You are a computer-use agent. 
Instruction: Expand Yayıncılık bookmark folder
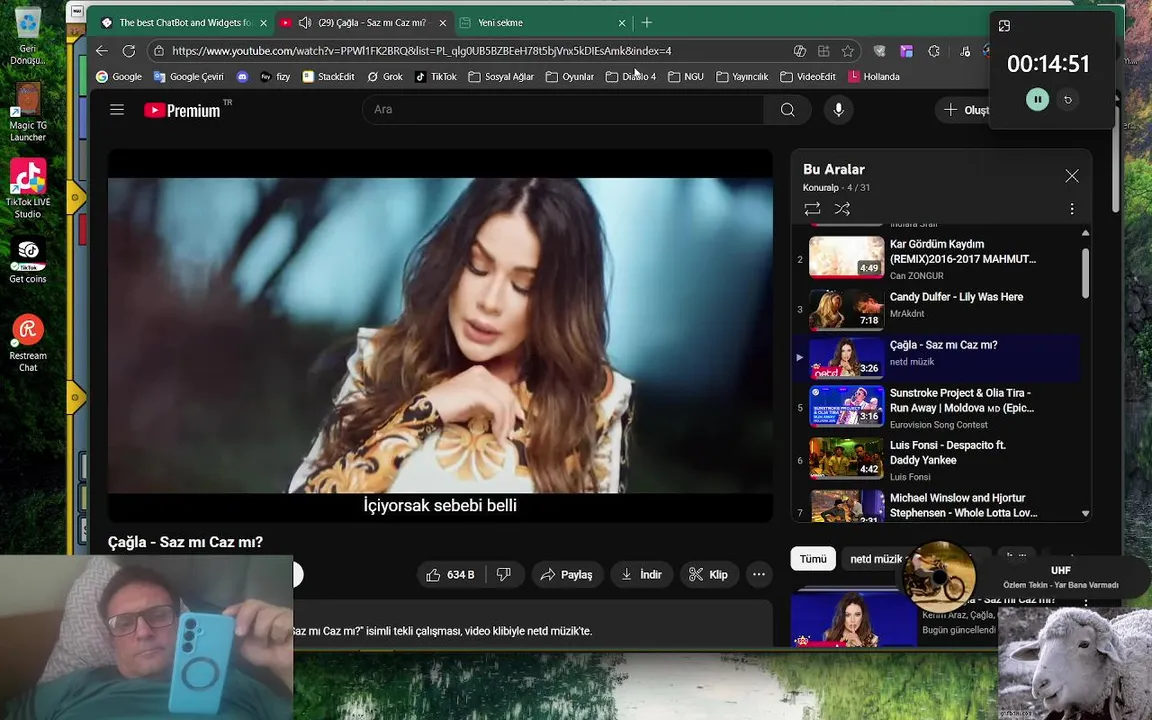(x=742, y=76)
